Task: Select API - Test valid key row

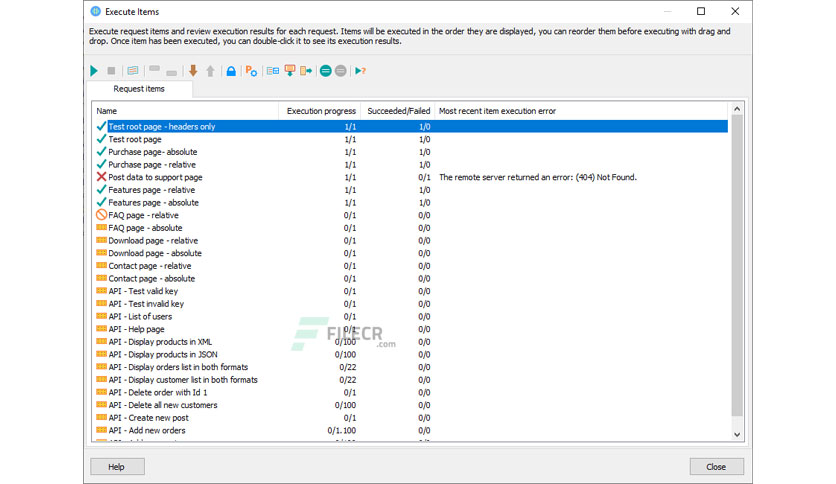Action: [411, 291]
